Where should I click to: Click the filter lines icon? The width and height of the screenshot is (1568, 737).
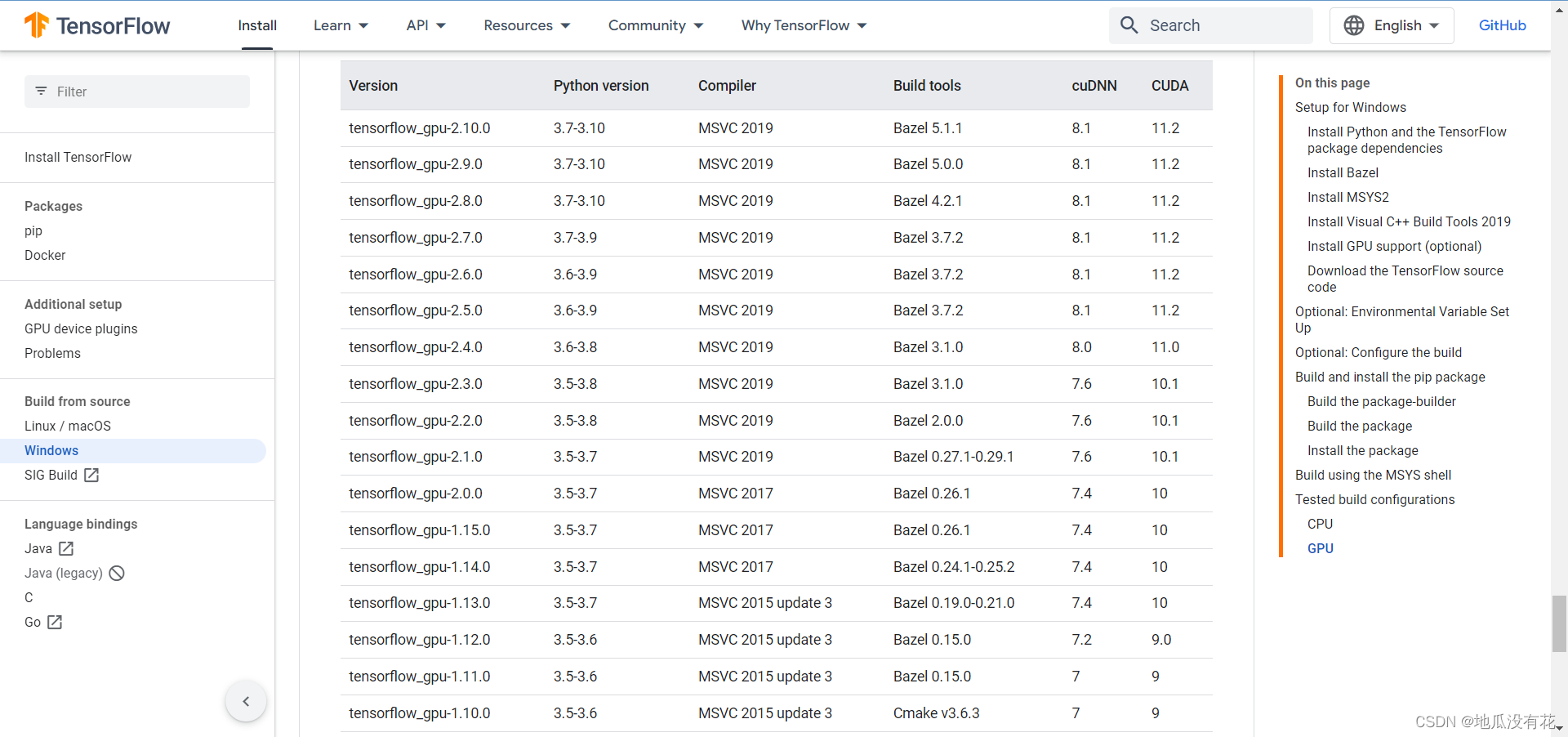(41, 92)
